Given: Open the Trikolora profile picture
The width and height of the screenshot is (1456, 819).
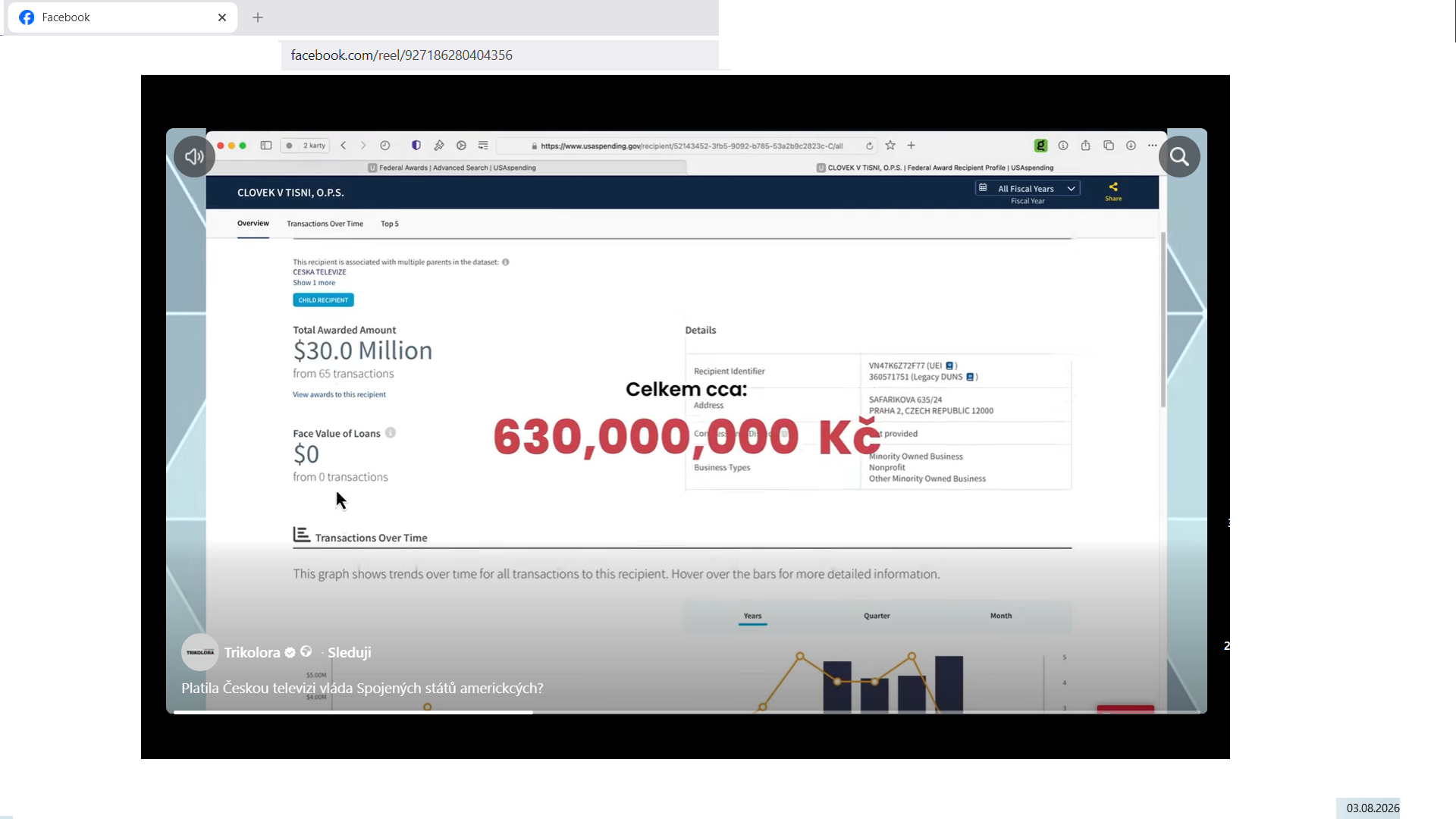Looking at the screenshot, I should coord(200,652).
